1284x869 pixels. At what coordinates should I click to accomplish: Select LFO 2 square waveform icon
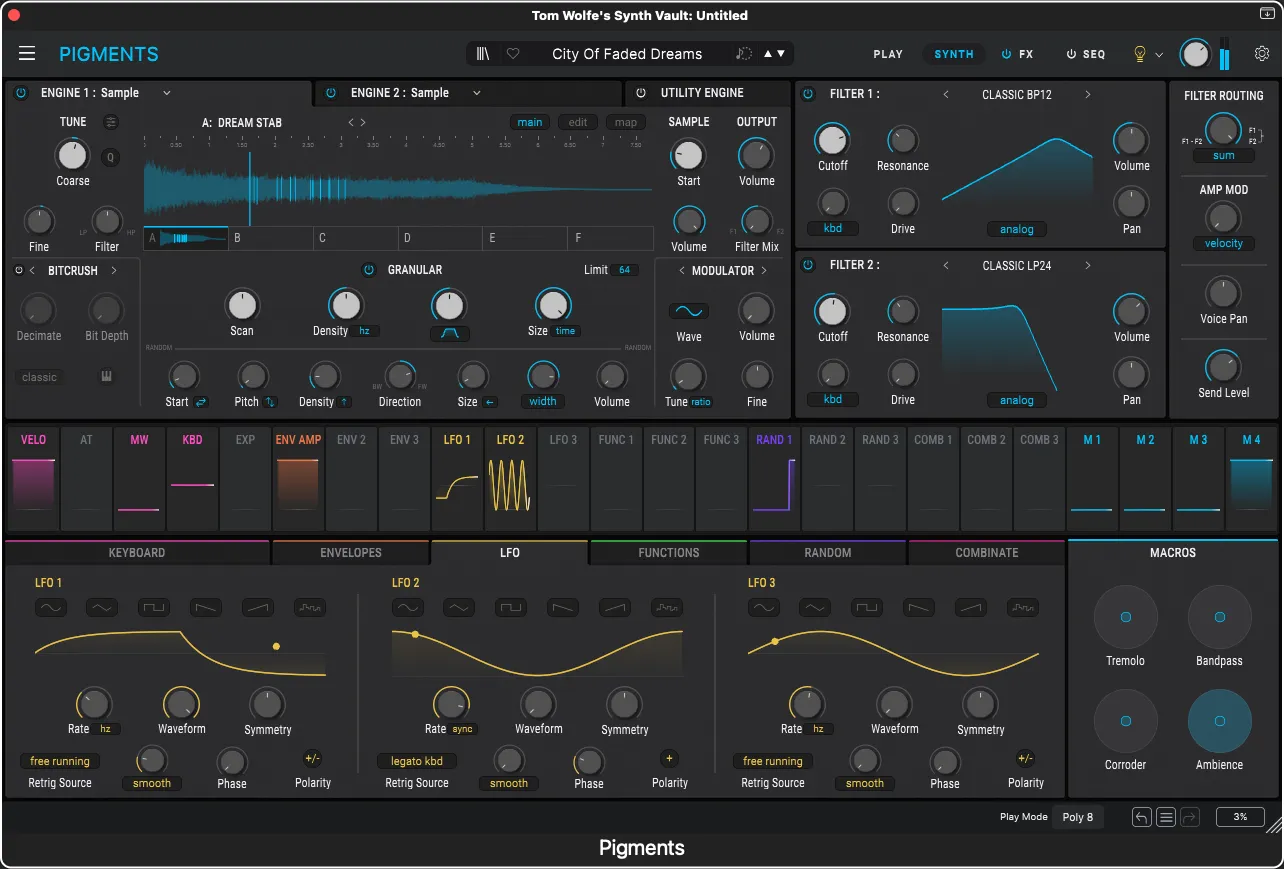[x=510, y=607]
